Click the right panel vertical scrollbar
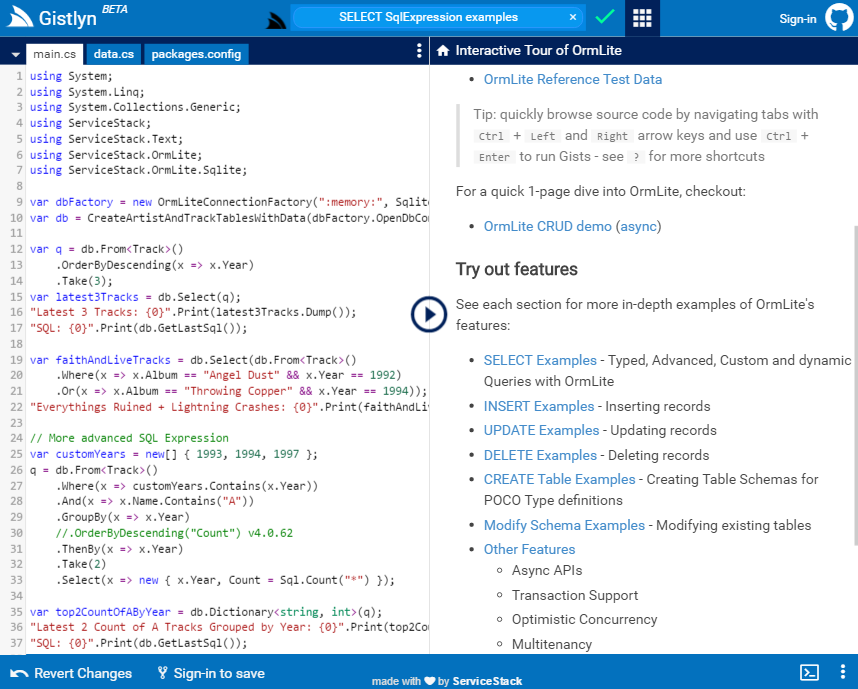858x689 pixels. pos(855,385)
